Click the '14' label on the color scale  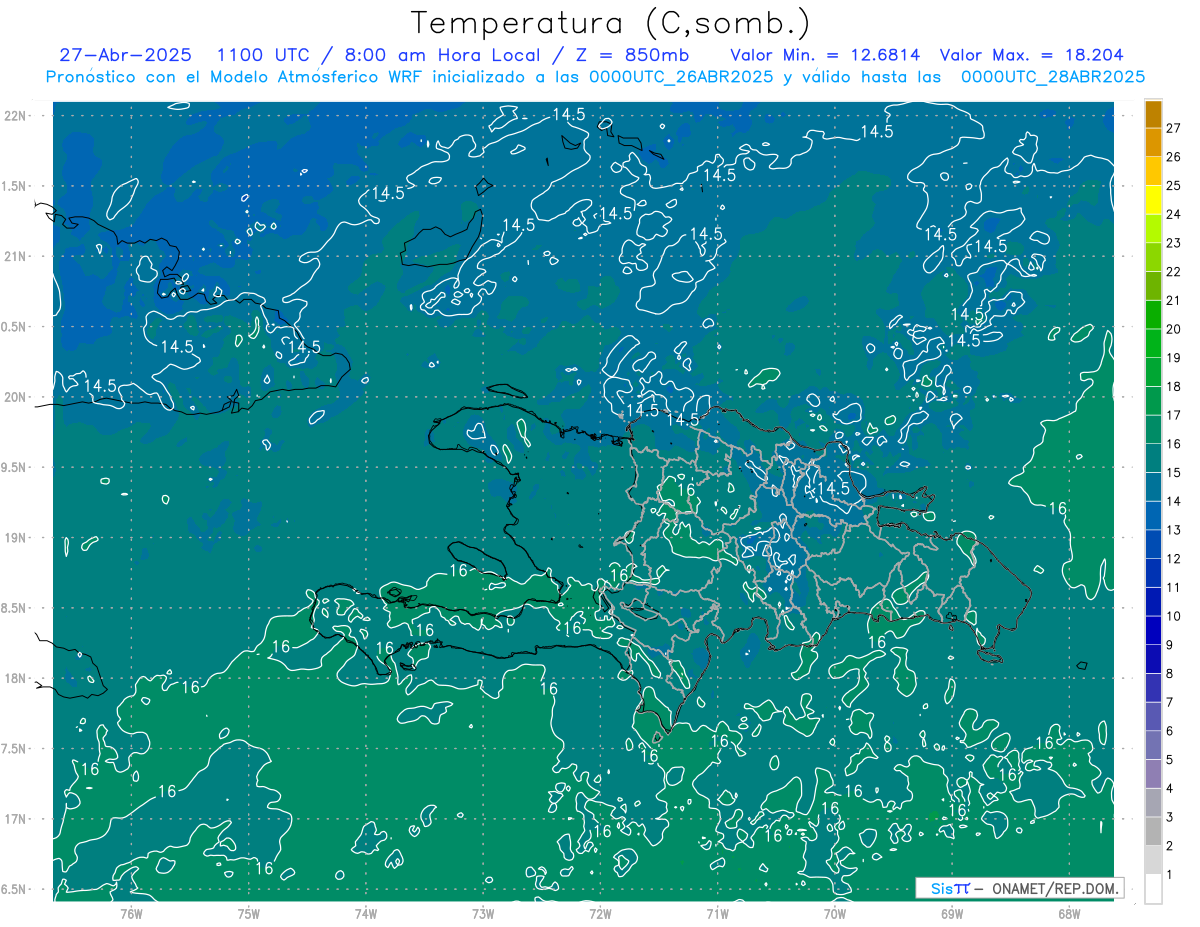click(x=1174, y=501)
